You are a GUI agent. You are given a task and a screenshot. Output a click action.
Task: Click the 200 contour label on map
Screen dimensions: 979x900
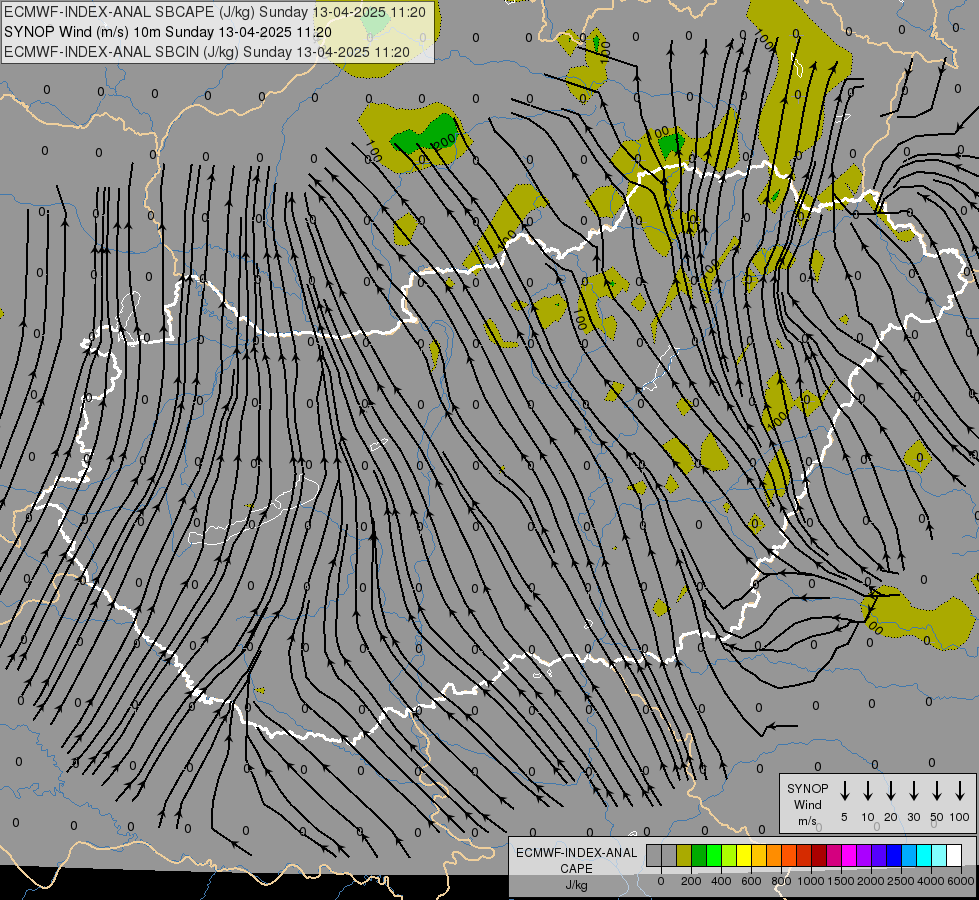click(444, 143)
